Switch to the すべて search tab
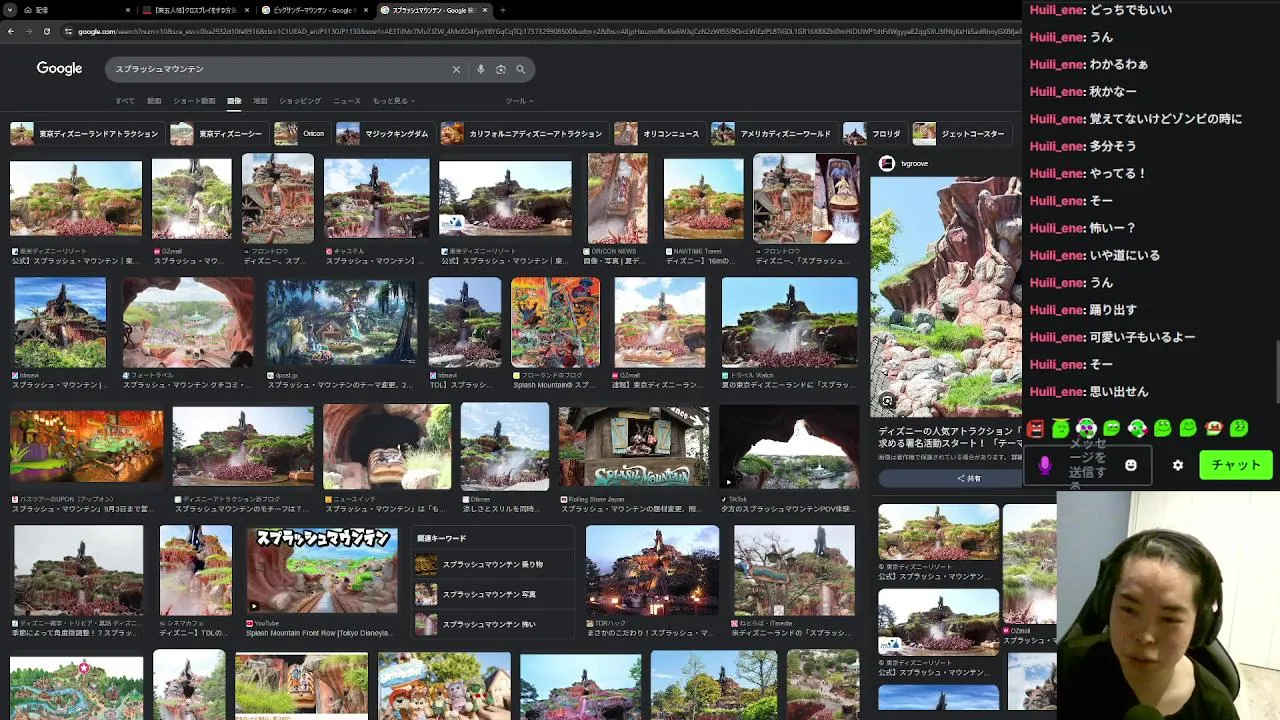The height and width of the screenshot is (720, 1280). click(x=125, y=101)
